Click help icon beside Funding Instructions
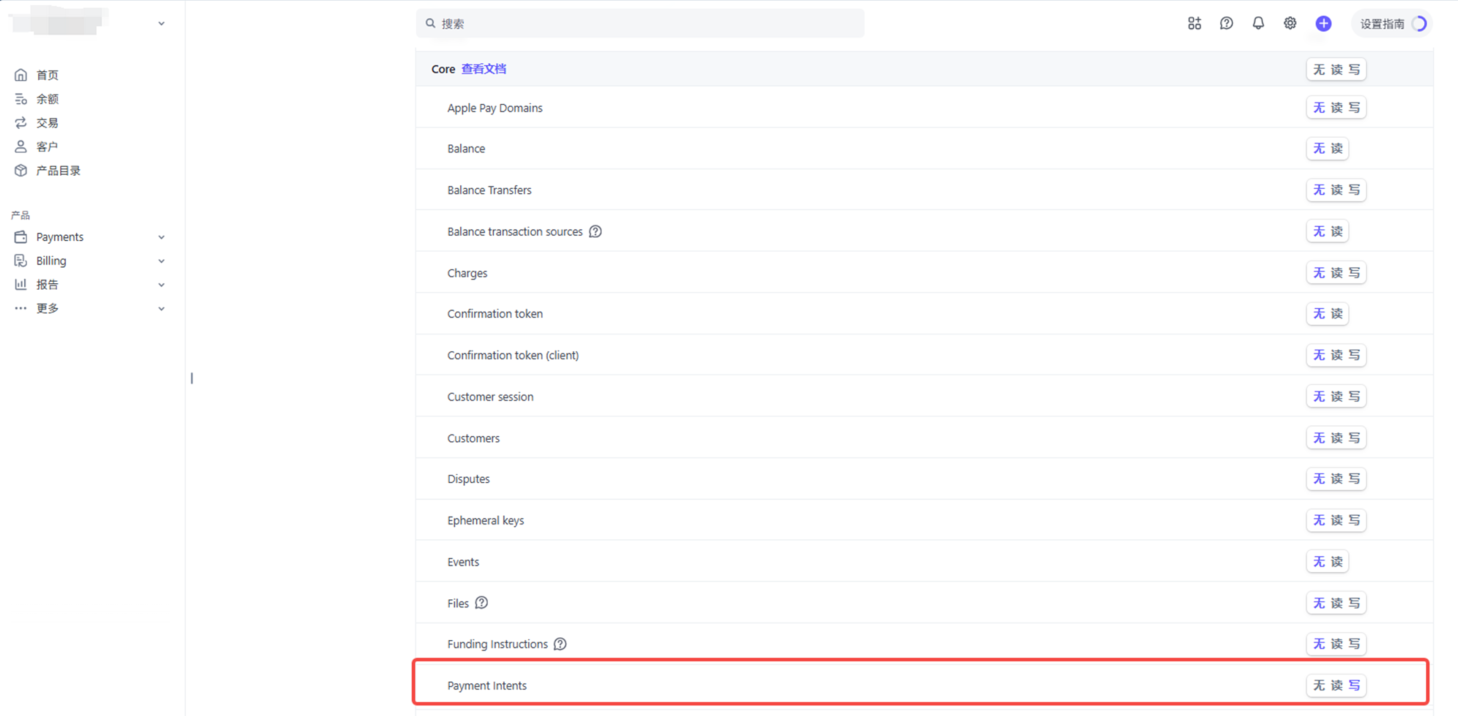This screenshot has width=1458, height=716. pyautogui.click(x=560, y=644)
